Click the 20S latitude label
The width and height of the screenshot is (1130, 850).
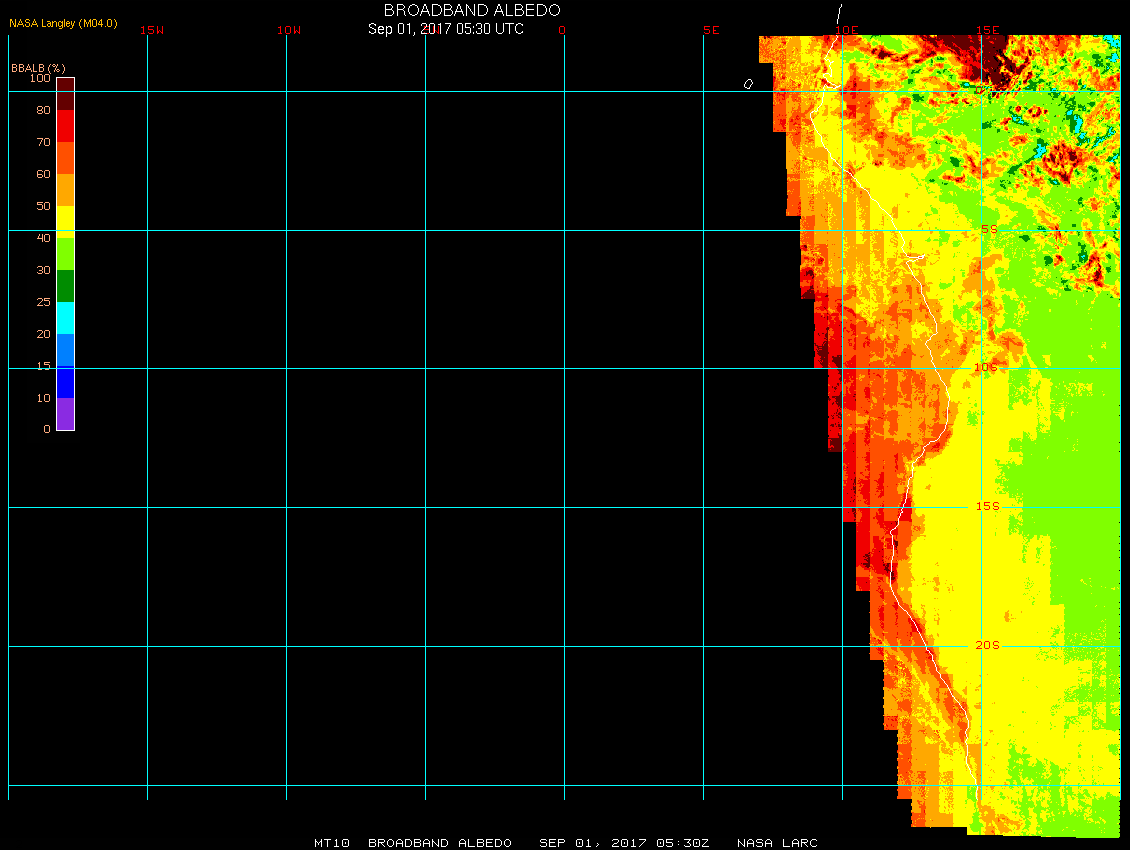coord(988,646)
